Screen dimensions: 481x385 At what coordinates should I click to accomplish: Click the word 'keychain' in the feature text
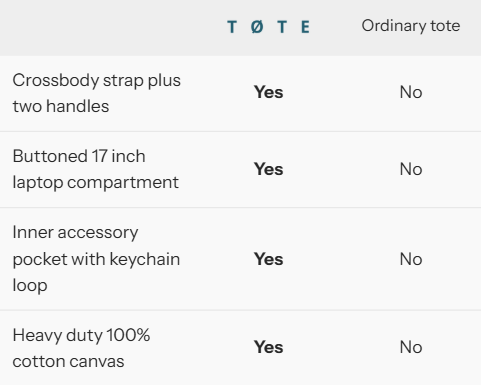pyautogui.click(x=145, y=259)
